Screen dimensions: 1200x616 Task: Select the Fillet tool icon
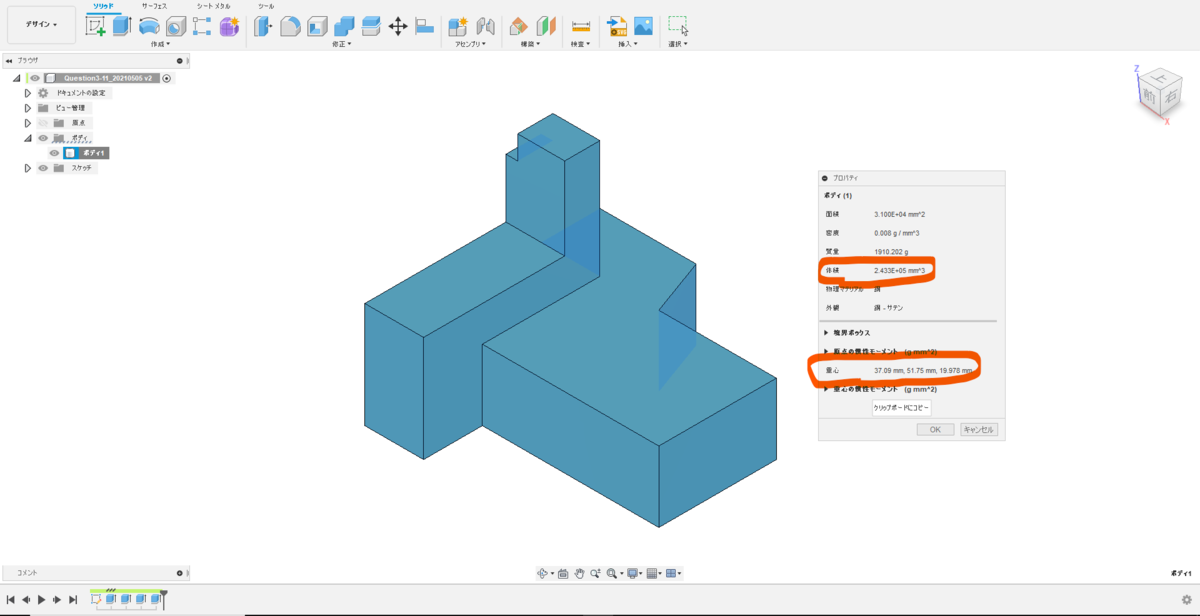pyautogui.click(x=290, y=27)
